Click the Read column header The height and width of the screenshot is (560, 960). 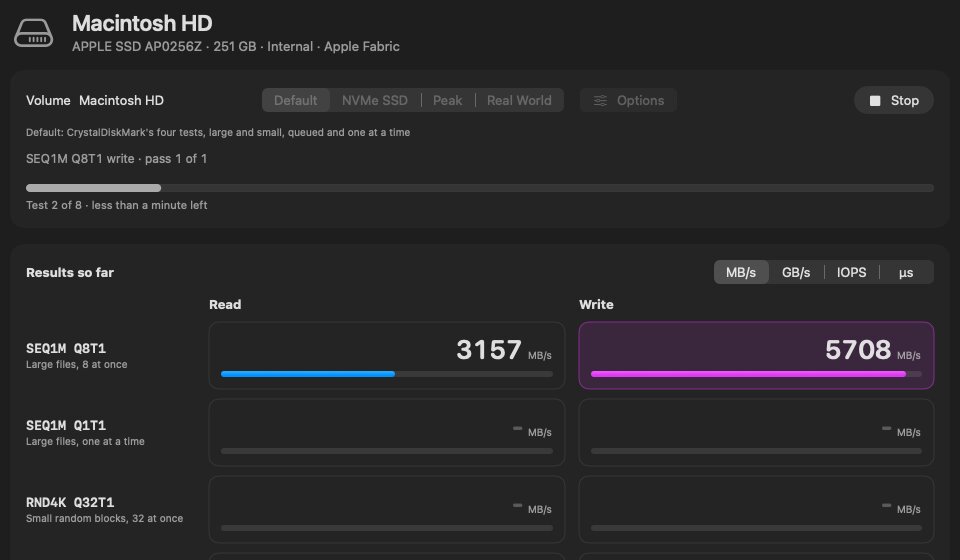tap(225, 304)
